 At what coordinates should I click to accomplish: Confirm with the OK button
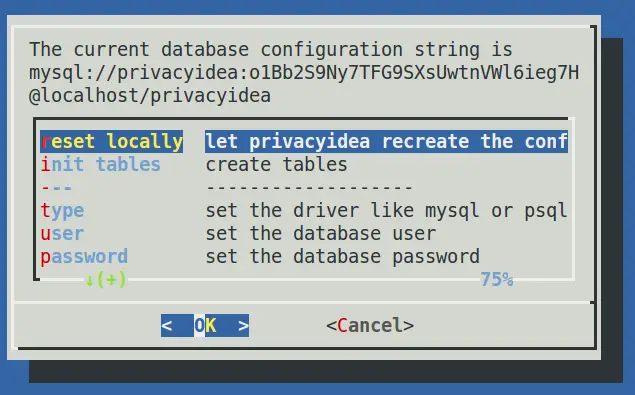click(205, 325)
